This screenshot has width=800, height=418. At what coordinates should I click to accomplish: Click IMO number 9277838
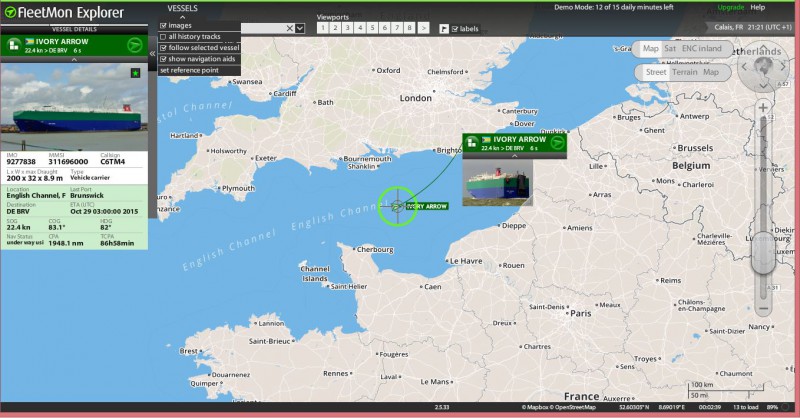pos(21,162)
